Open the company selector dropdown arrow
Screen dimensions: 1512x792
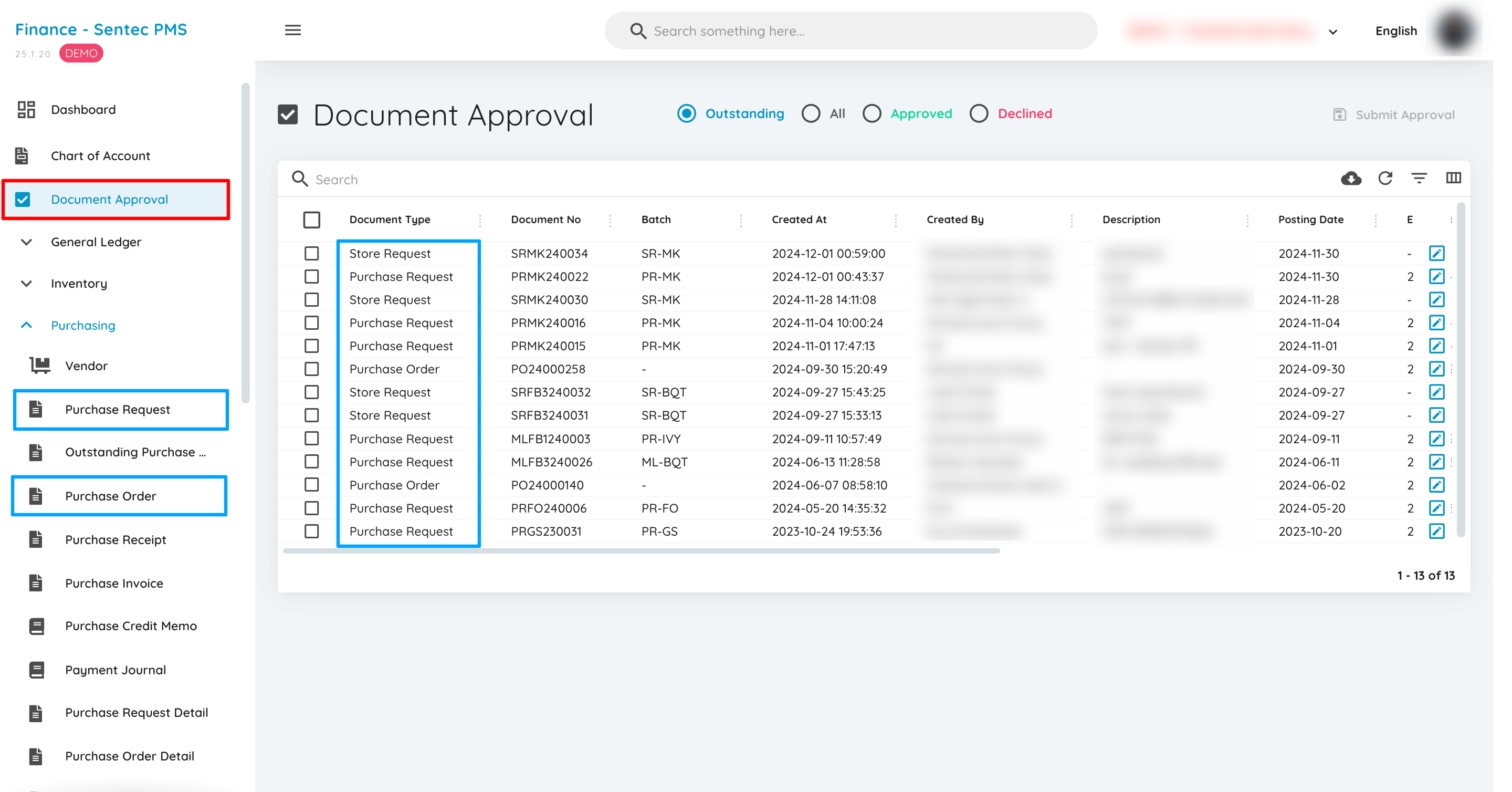click(x=1333, y=32)
